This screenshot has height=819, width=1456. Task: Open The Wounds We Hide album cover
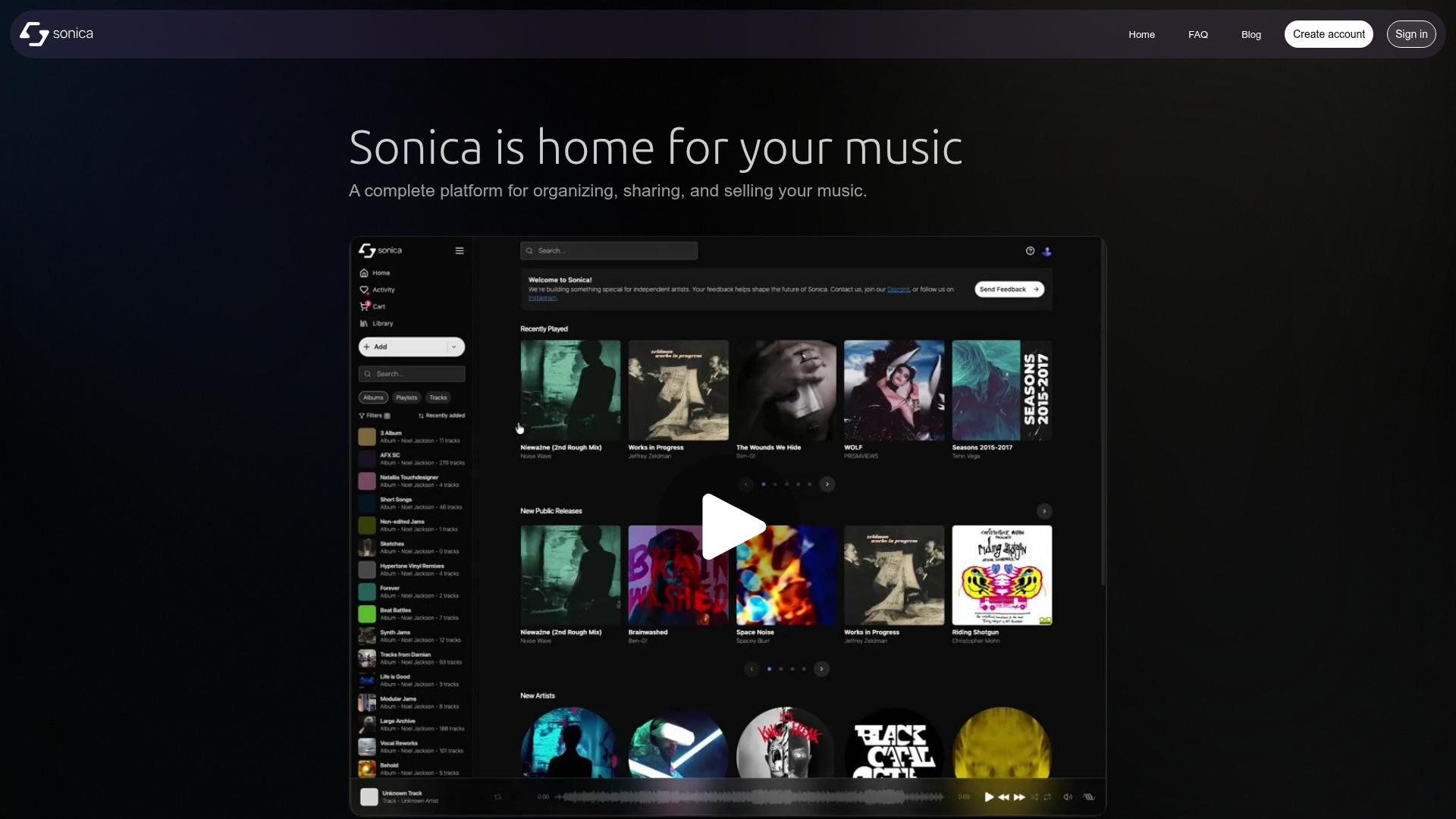[x=786, y=391]
